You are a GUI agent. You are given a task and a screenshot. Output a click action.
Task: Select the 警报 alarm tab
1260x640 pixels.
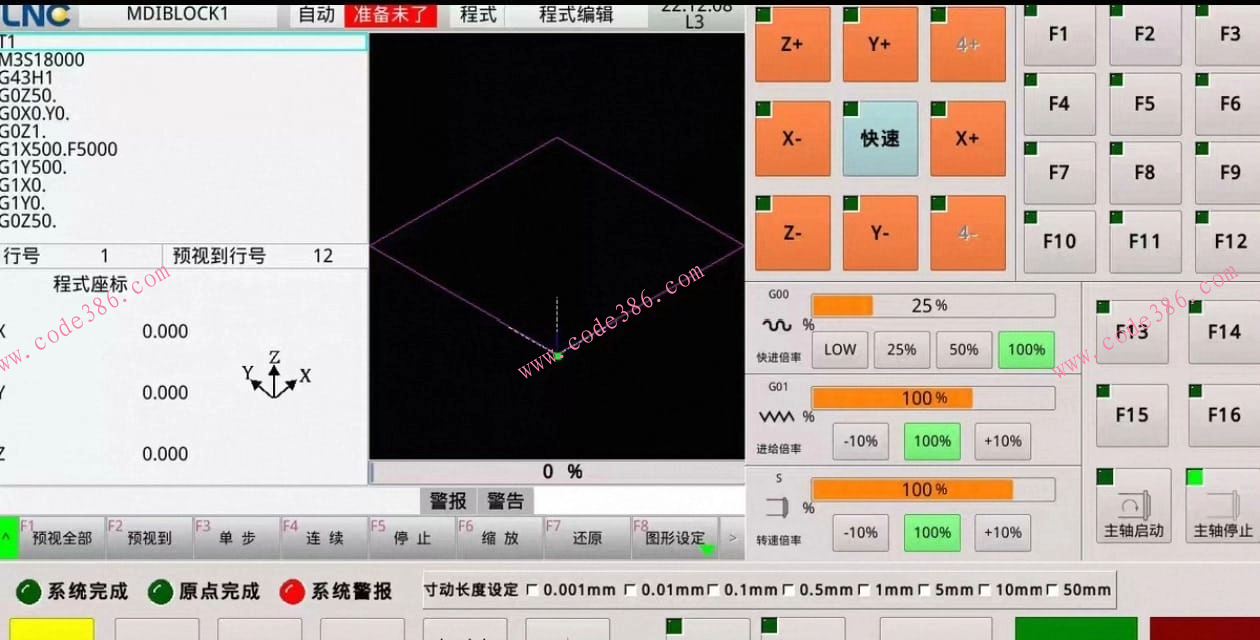451,500
